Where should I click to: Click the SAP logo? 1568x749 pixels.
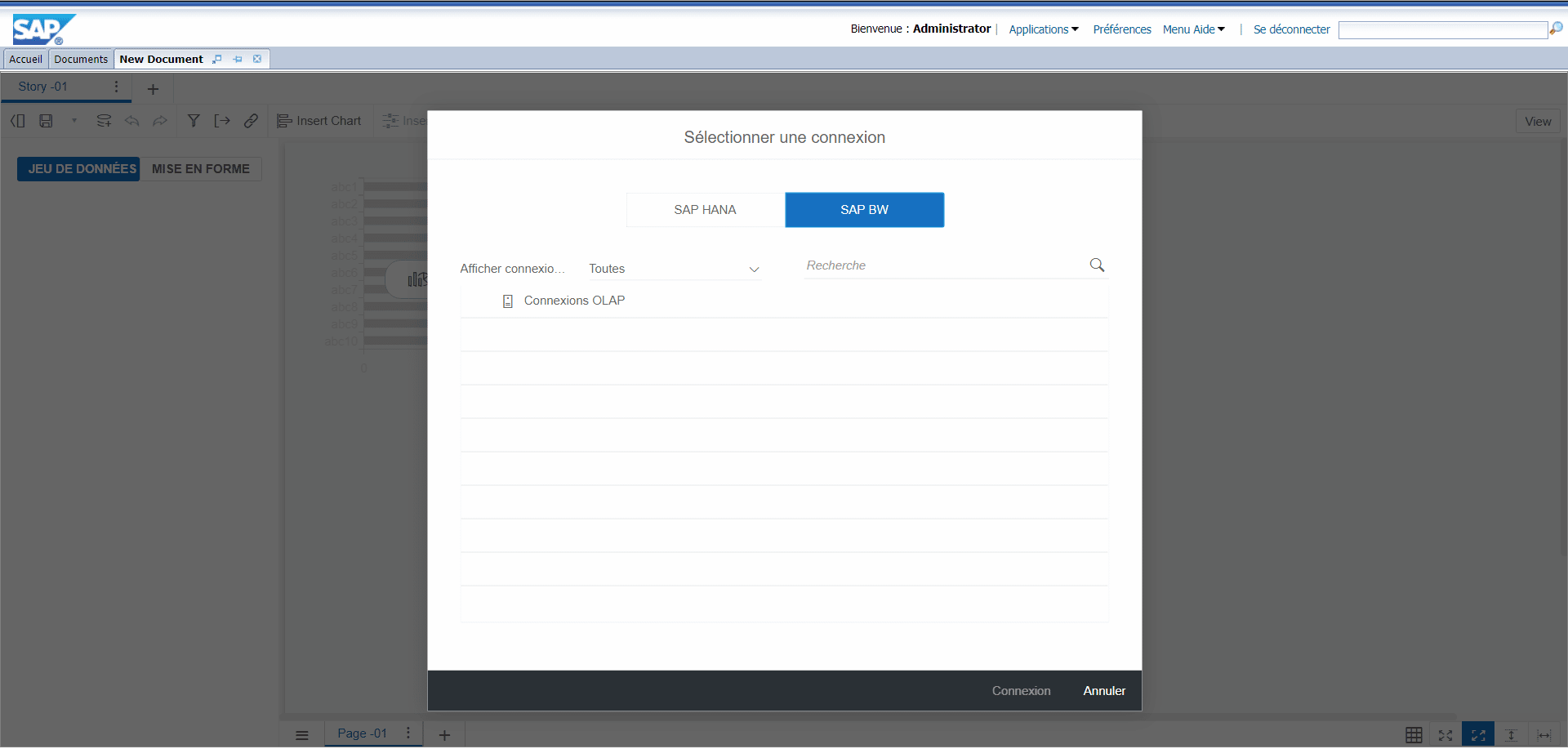[43, 29]
